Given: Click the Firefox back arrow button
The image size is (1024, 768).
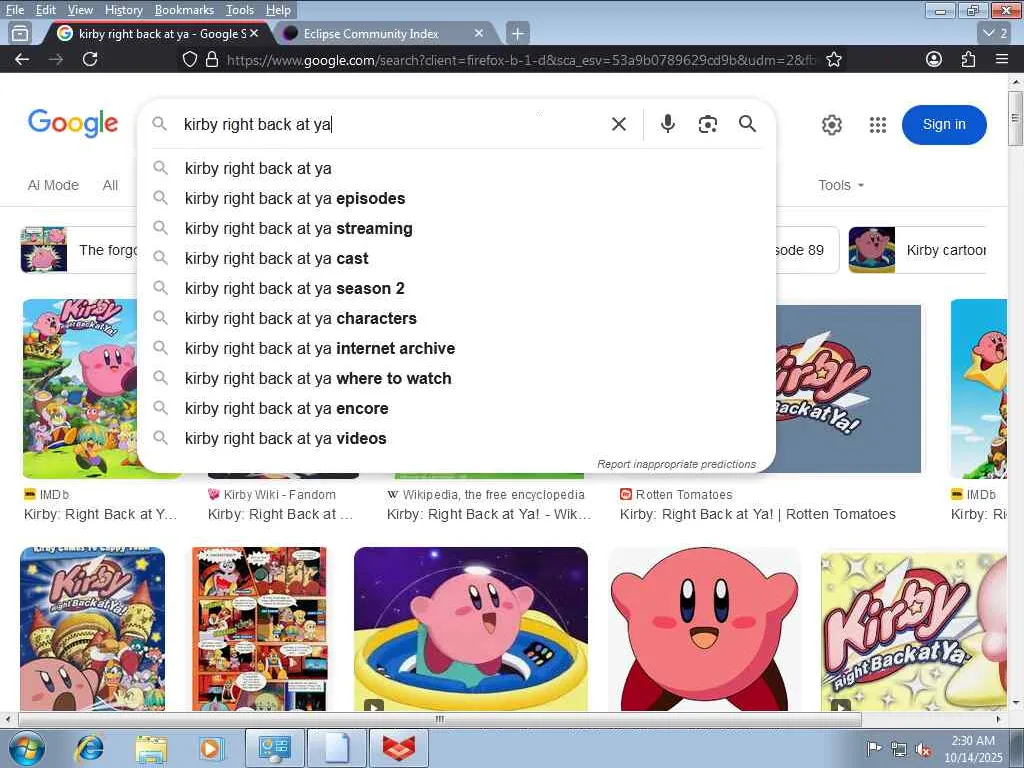Looking at the screenshot, I should click(22, 59).
